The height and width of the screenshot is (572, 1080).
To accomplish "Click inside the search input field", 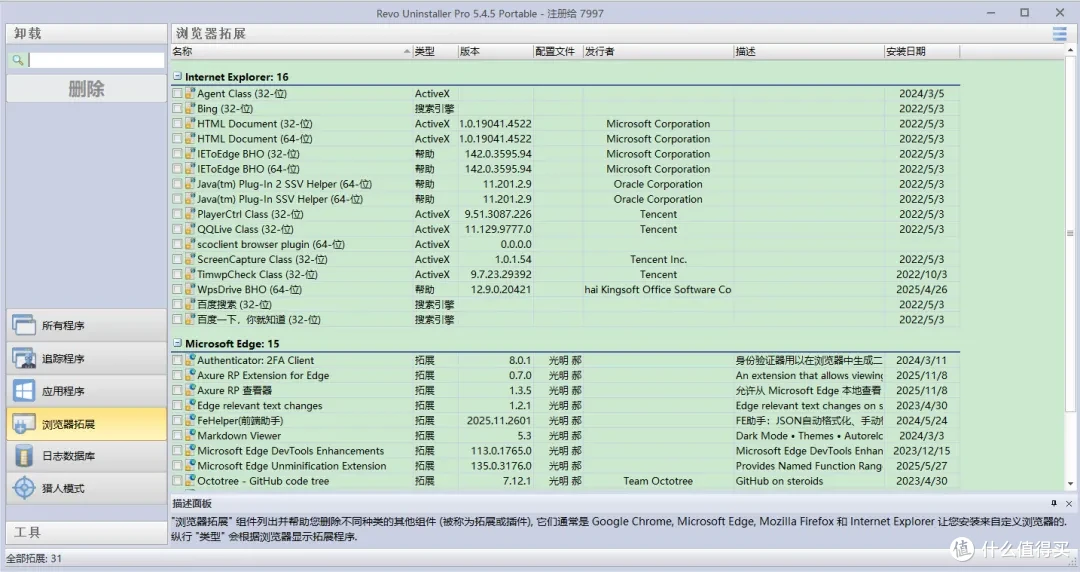I will [x=96, y=61].
